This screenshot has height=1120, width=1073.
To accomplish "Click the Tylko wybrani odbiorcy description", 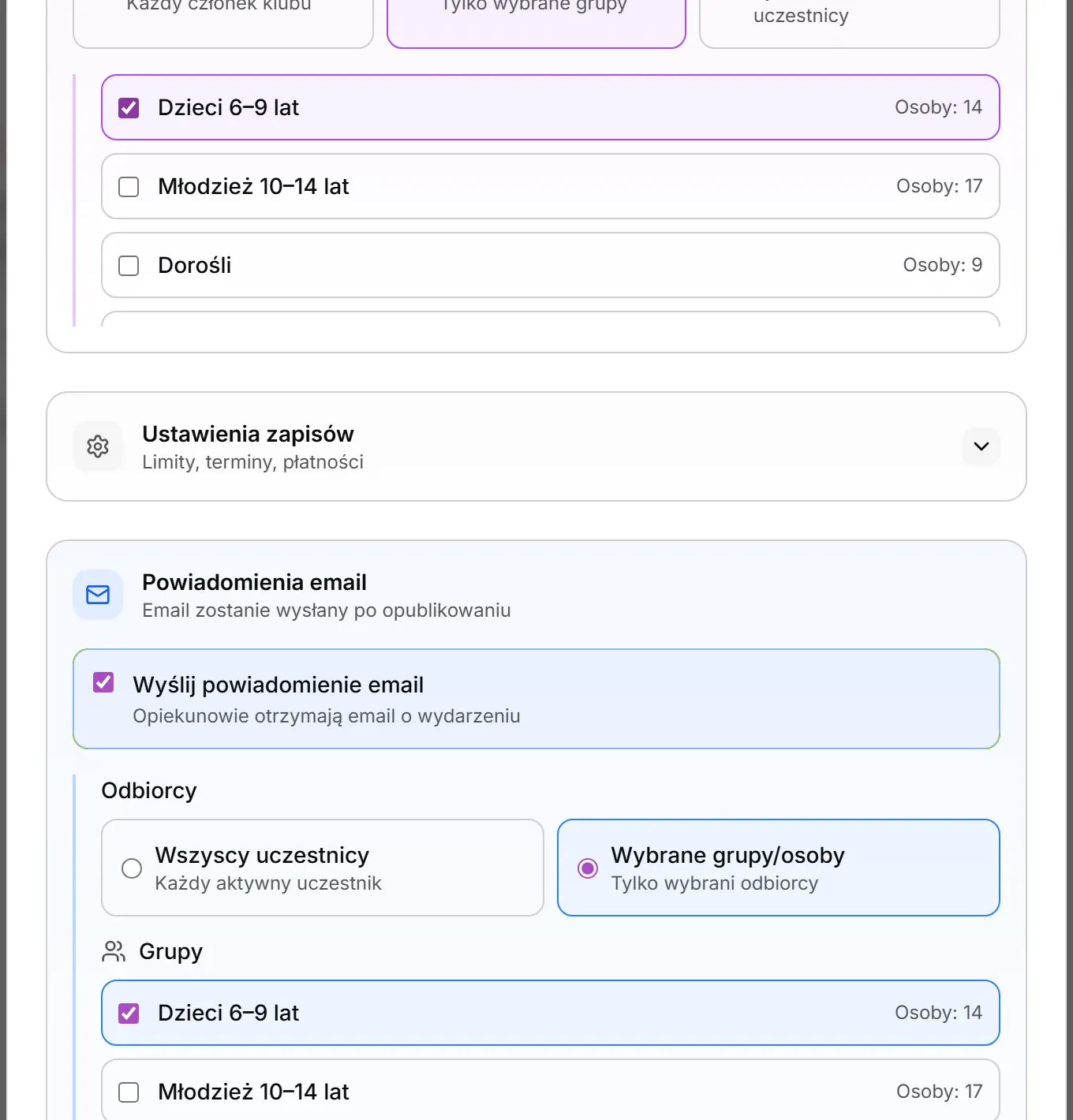I will click(715, 883).
